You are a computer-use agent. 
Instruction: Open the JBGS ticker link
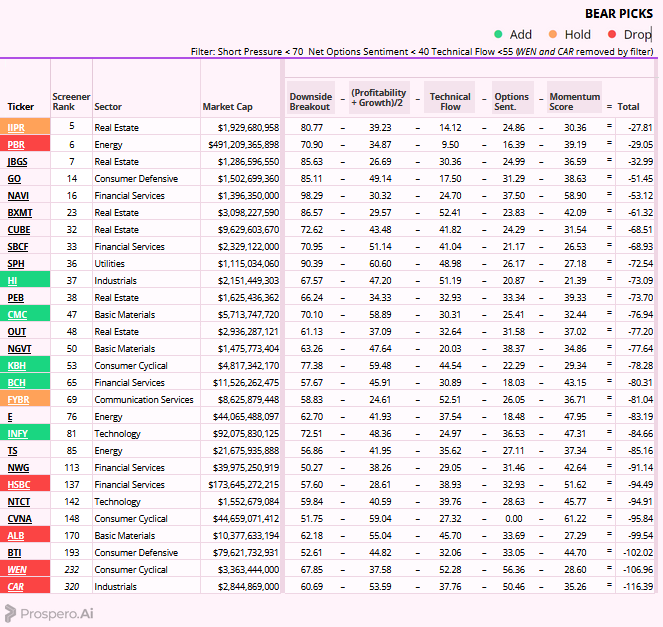[x=17, y=162]
